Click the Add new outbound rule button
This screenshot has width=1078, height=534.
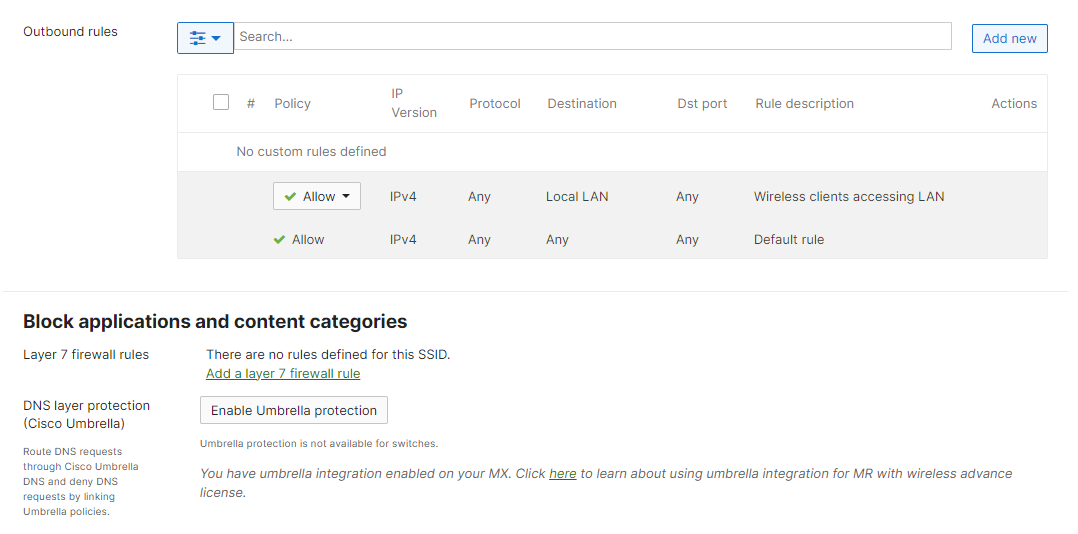click(1009, 38)
